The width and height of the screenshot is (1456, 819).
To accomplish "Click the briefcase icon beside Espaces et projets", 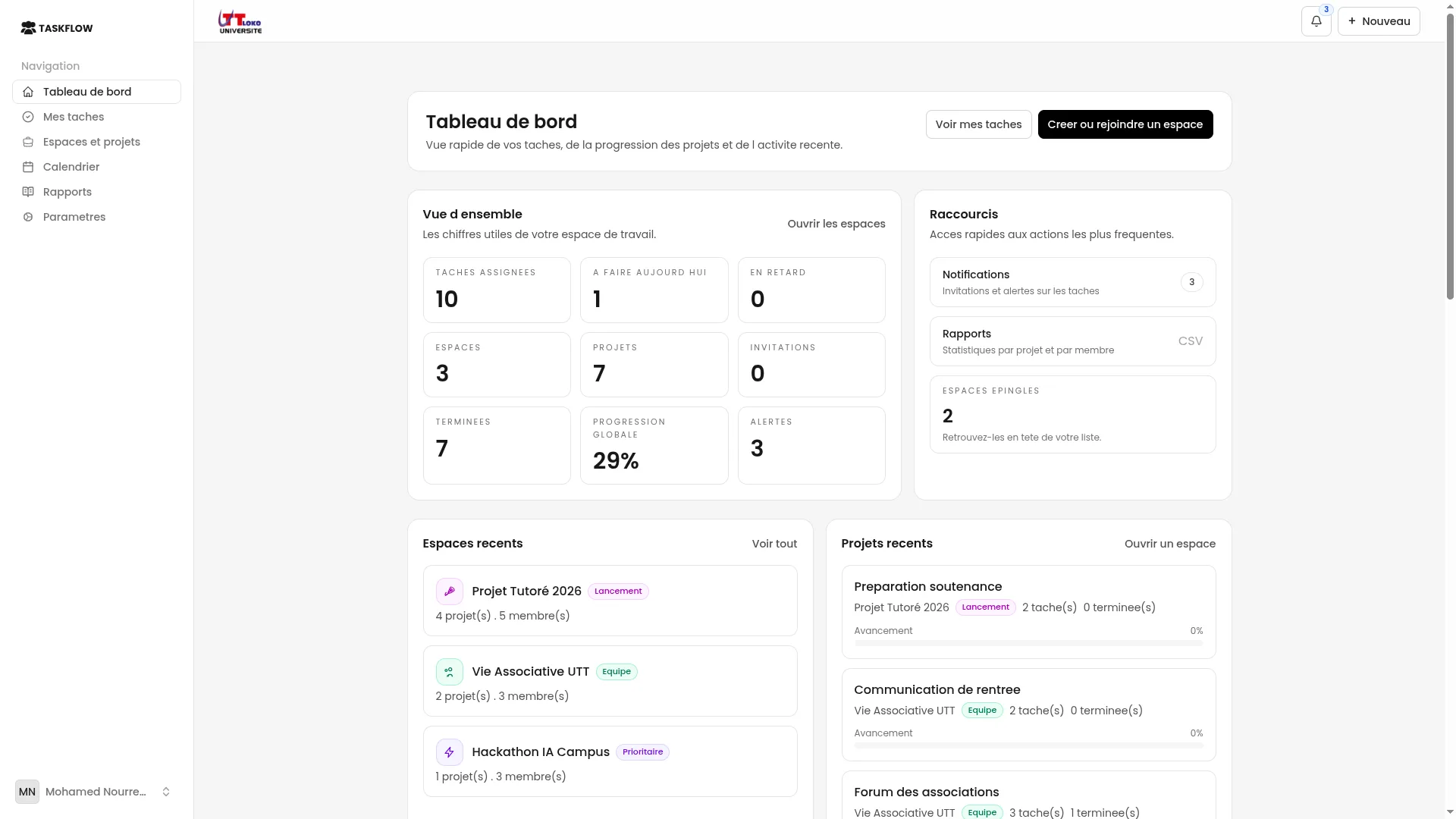I will (x=28, y=142).
